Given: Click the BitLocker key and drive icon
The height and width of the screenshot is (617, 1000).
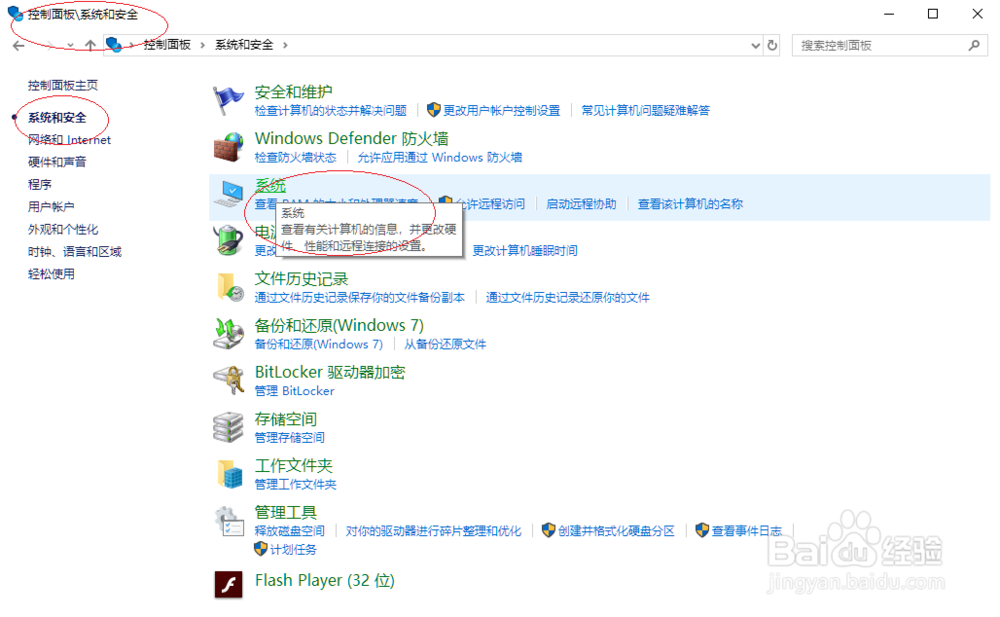Looking at the screenshot, I should [x=228, y=380].
